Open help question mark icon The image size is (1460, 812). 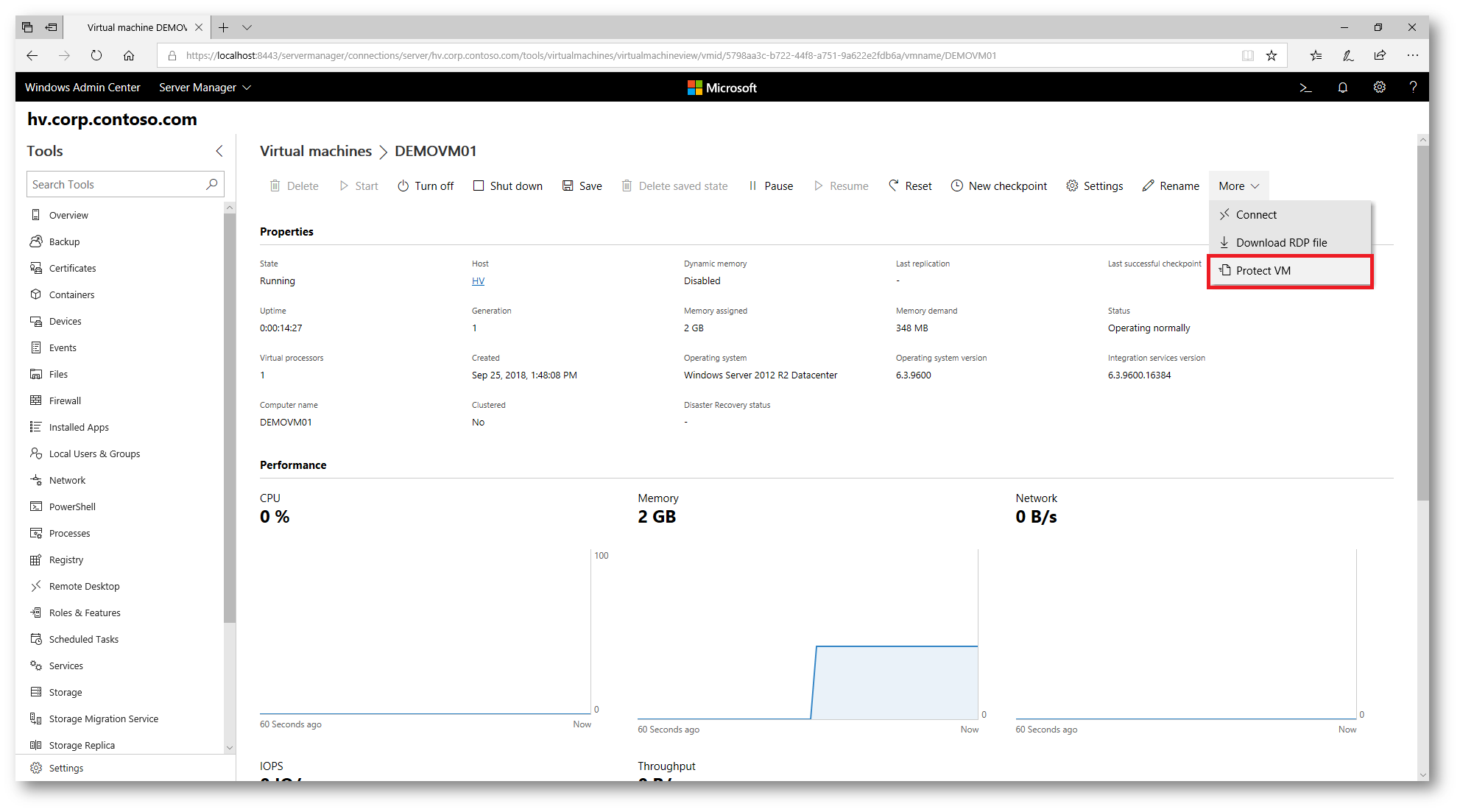pyautogui.click(x=1413, y=87)
